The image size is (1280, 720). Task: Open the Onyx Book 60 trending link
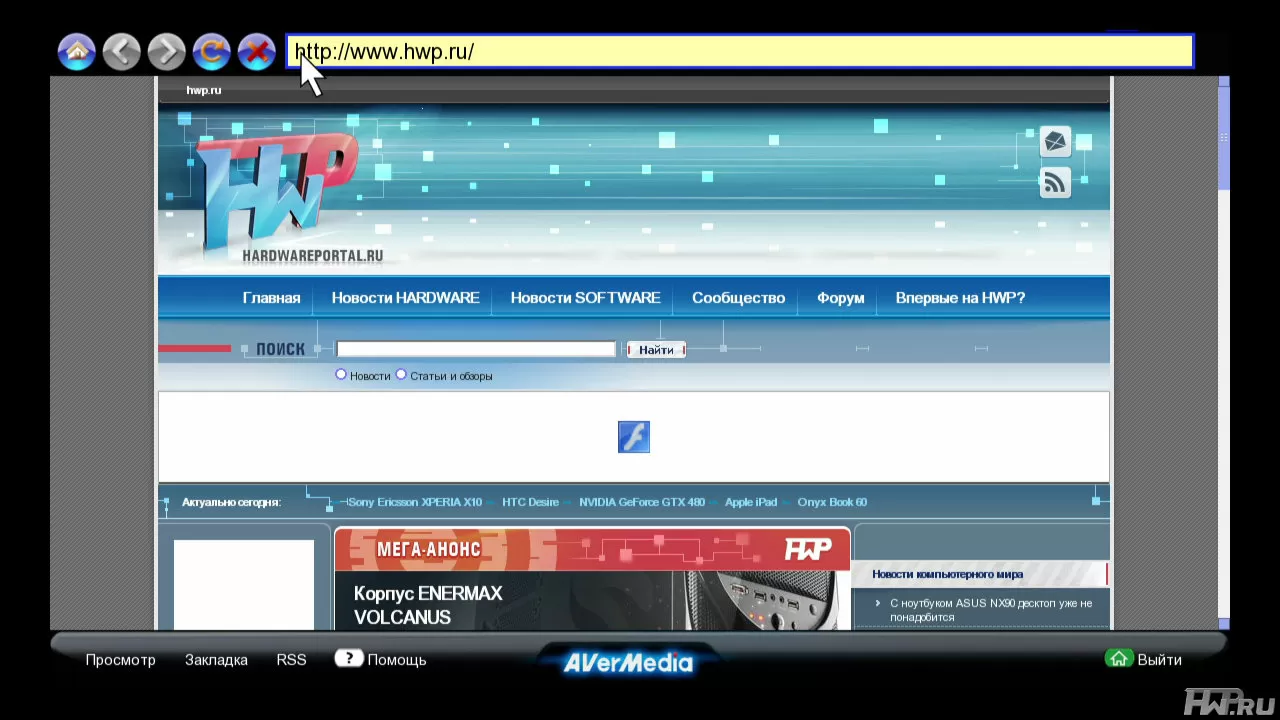point(832,502)
